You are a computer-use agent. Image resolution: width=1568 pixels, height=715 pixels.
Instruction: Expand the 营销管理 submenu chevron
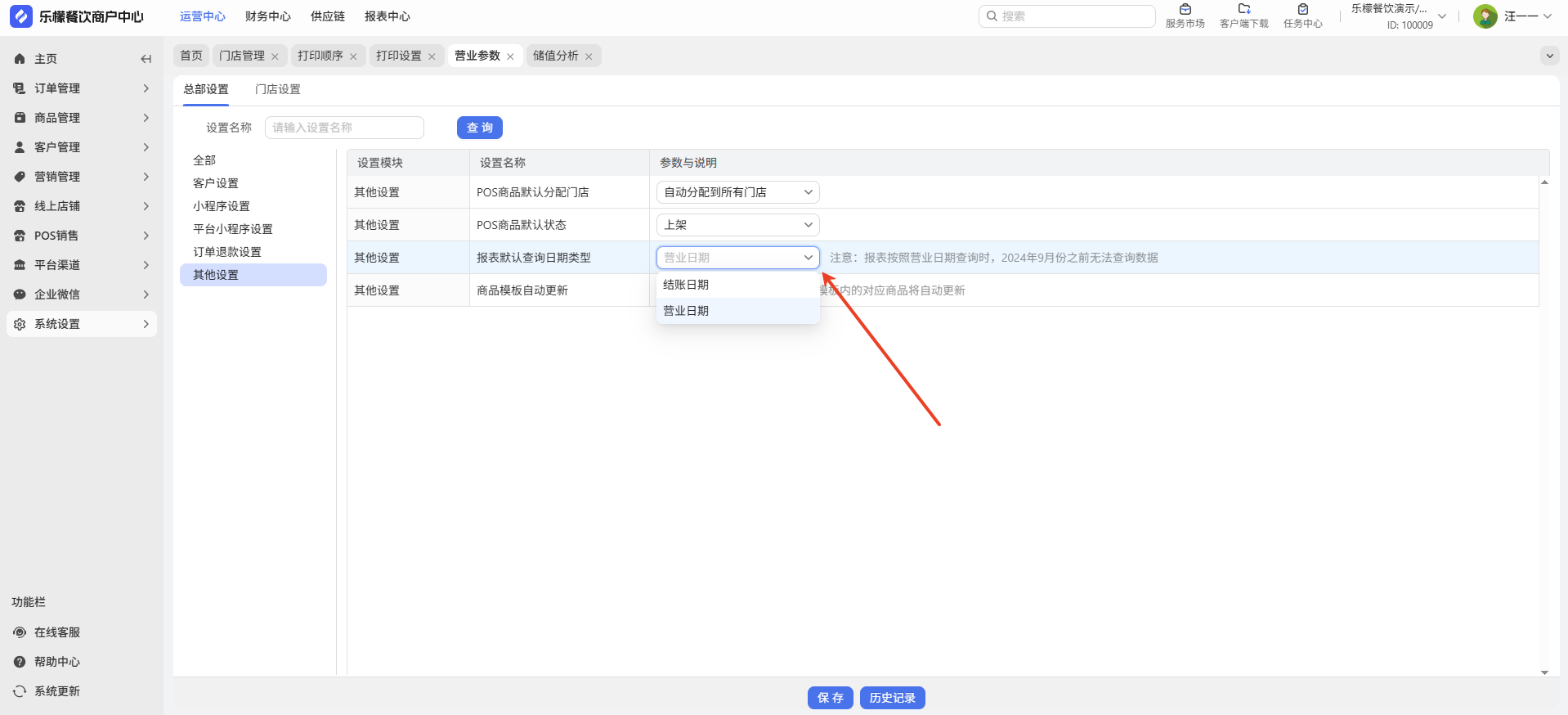pyautogui.click(x=146, y=177)
